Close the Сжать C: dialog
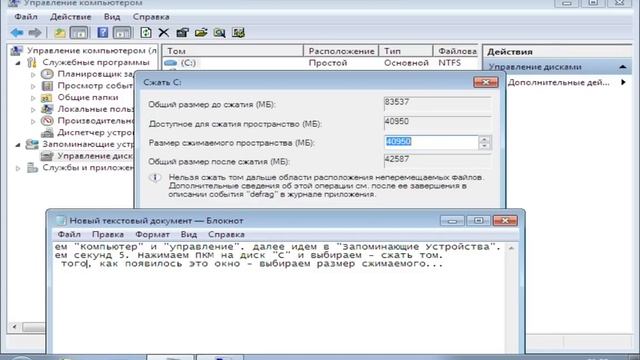The width and height of the screenshot is (640, 360). (486, 82)
